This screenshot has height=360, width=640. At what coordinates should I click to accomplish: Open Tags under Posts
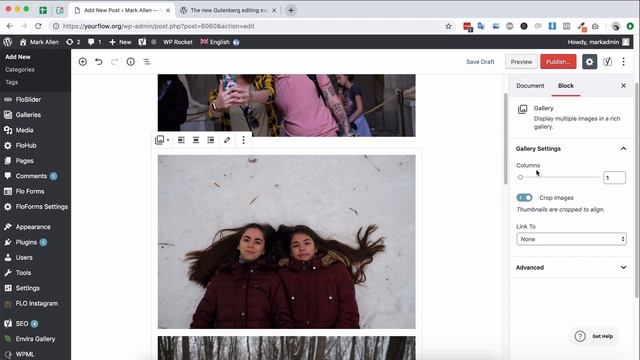coord(11,82)
